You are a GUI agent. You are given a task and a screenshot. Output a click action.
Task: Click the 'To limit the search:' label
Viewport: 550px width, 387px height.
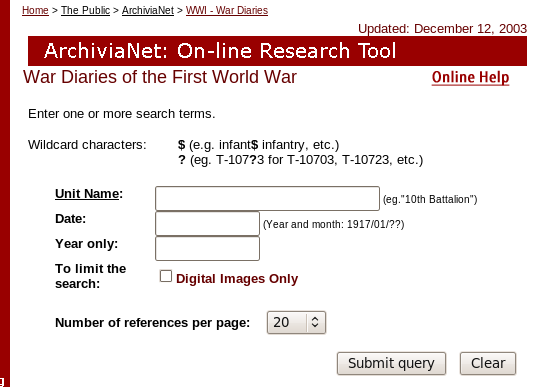point(90,276)
